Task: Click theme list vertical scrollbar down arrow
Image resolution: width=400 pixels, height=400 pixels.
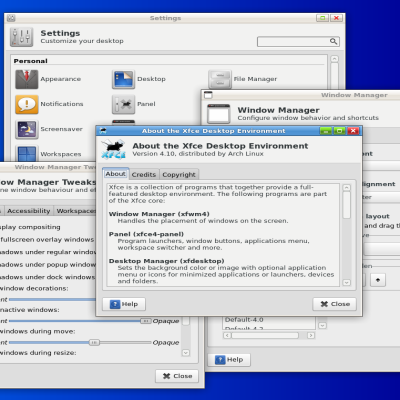Action: (322, 325)
